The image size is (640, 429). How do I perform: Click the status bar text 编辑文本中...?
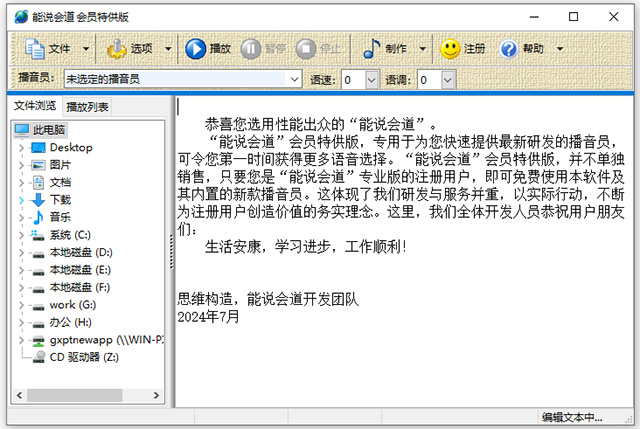click(572, 417)
